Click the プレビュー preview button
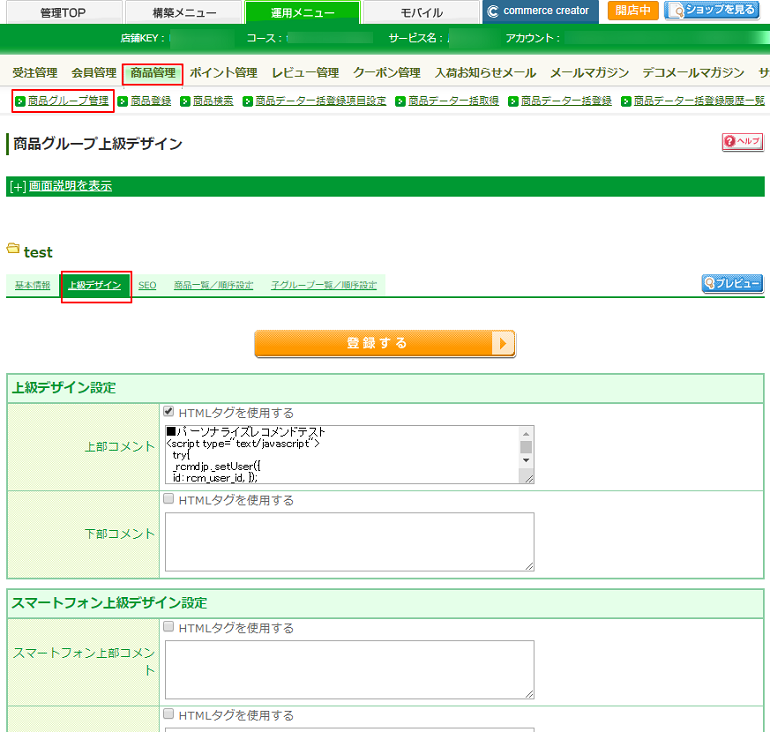This screenshot has width=770, height=732. pos(733,283)
